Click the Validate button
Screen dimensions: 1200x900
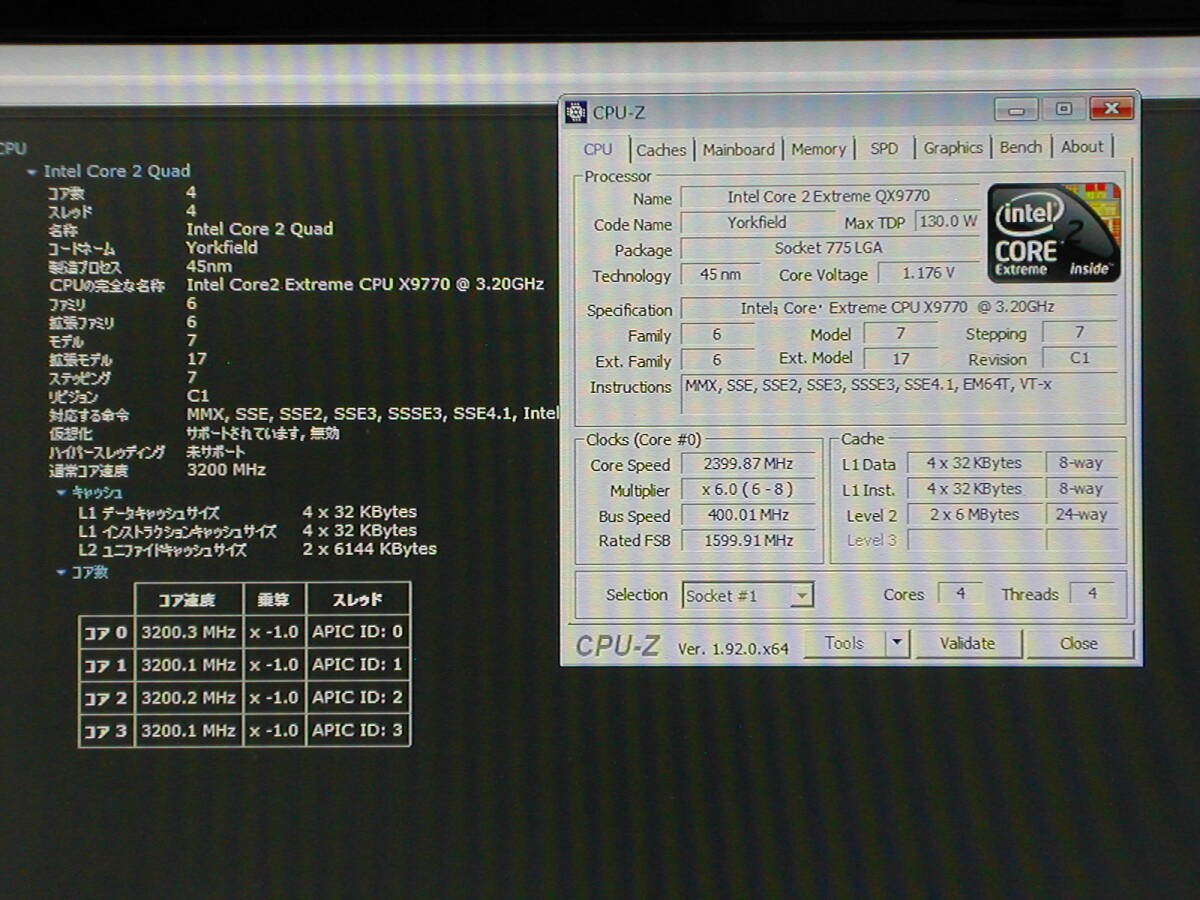967,644
